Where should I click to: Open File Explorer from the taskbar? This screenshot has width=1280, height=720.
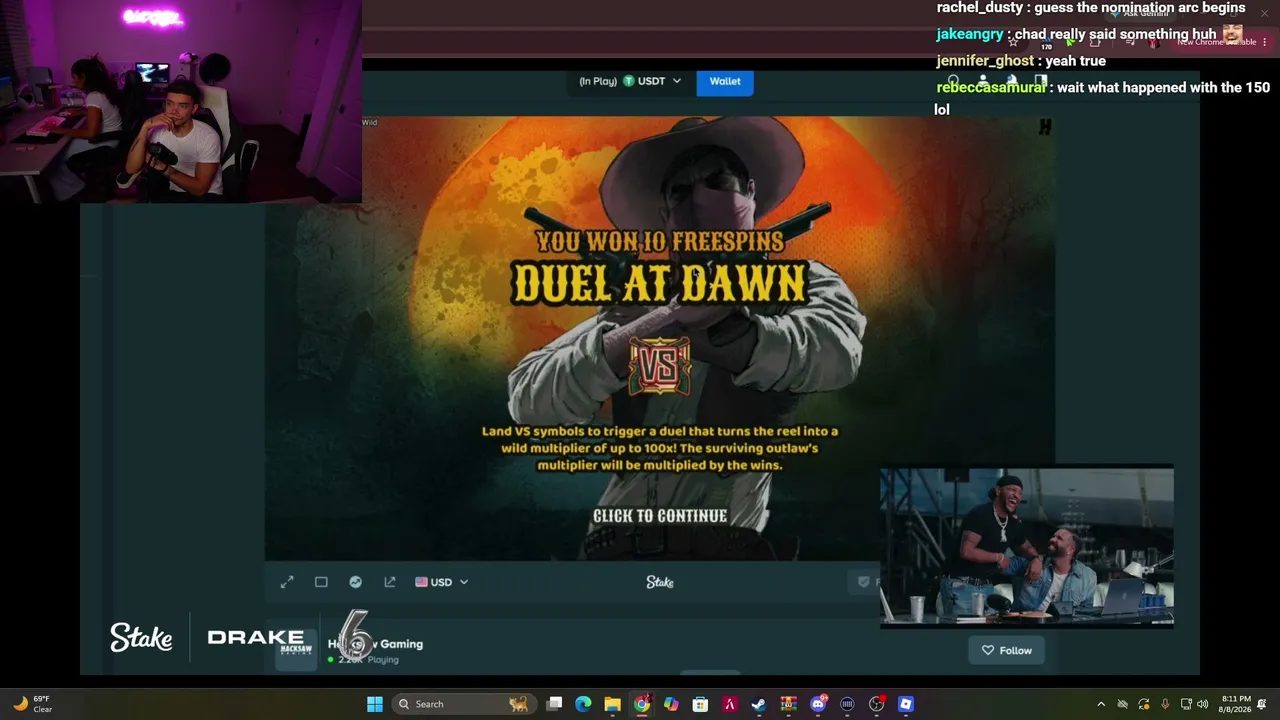click(612, 704)
